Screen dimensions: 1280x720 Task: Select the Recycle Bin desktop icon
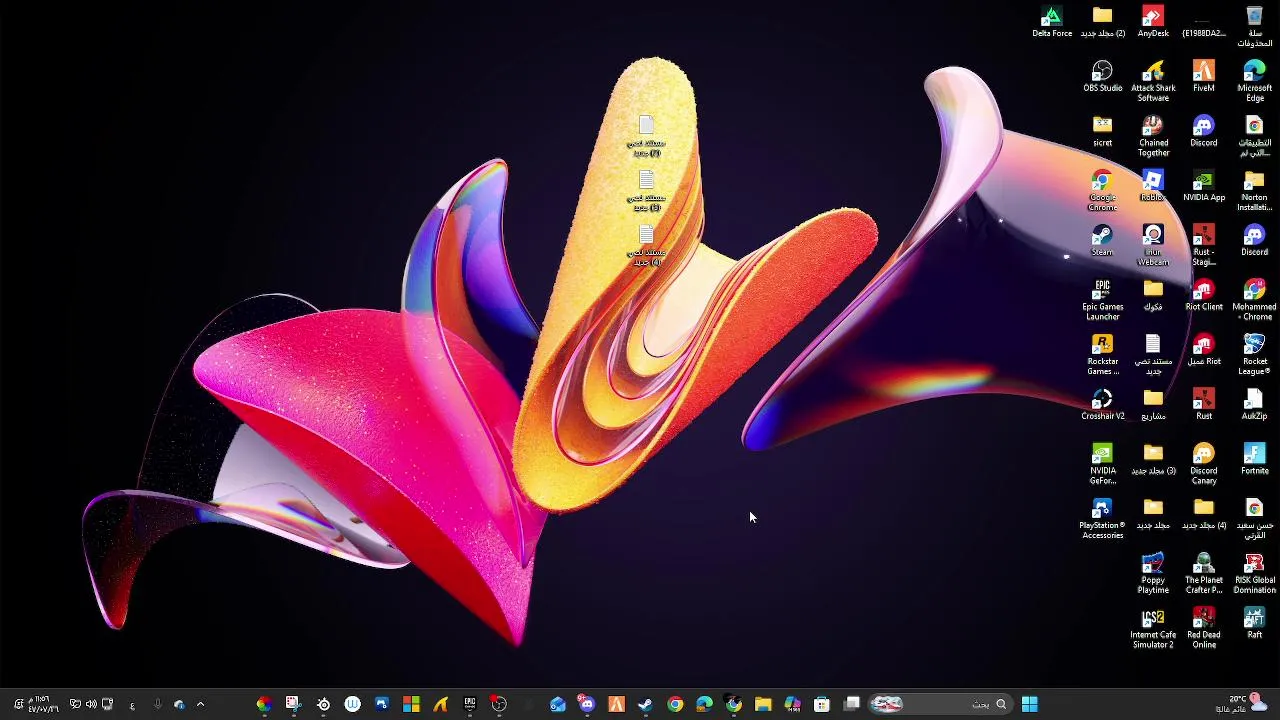pyautogui.click(x=1254, y=27)
